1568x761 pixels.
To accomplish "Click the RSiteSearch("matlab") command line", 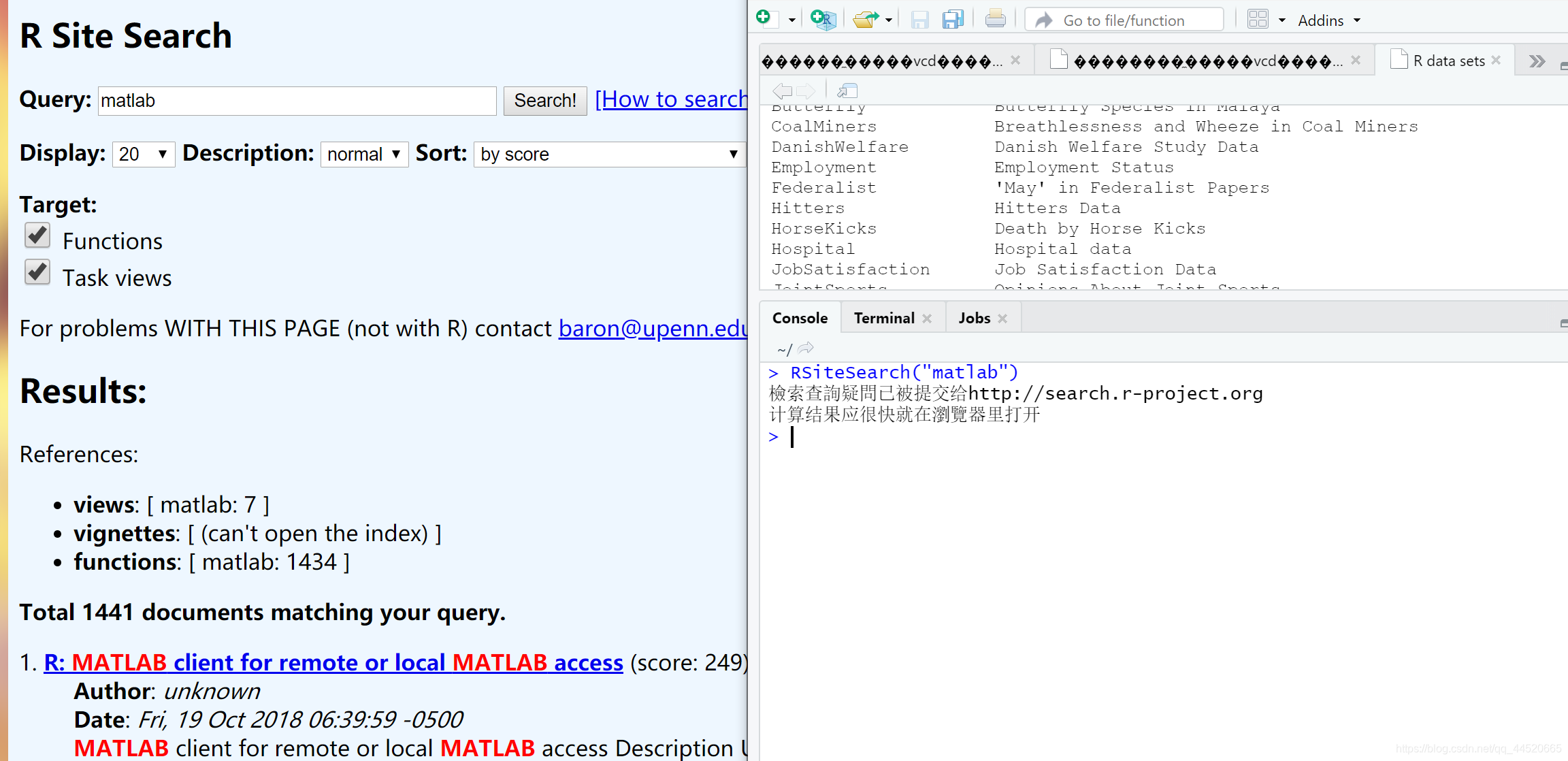I will coord(894,372).
